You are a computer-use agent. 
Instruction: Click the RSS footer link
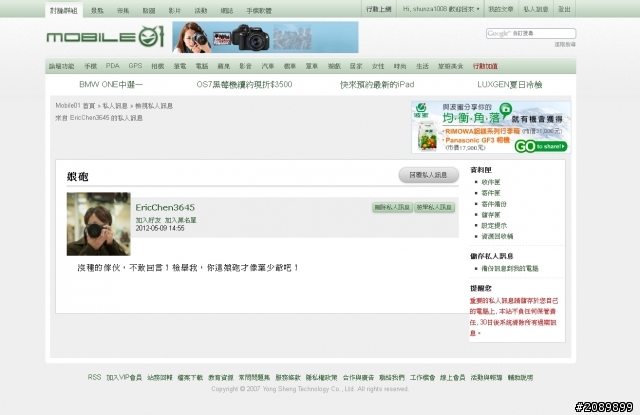(x=94, y=377)
